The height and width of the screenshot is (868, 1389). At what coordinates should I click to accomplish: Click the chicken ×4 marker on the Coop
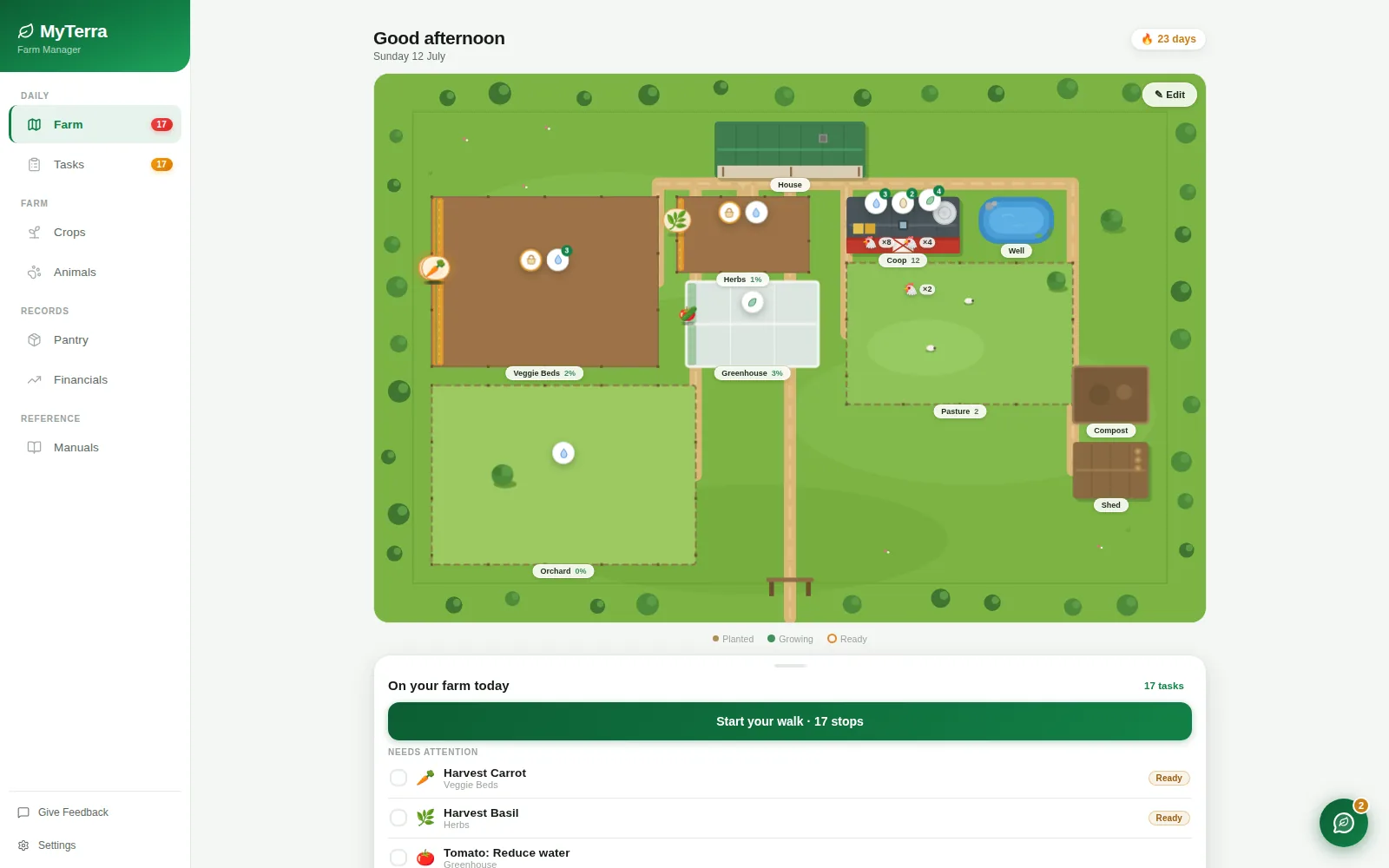click(x=920, y=243)
